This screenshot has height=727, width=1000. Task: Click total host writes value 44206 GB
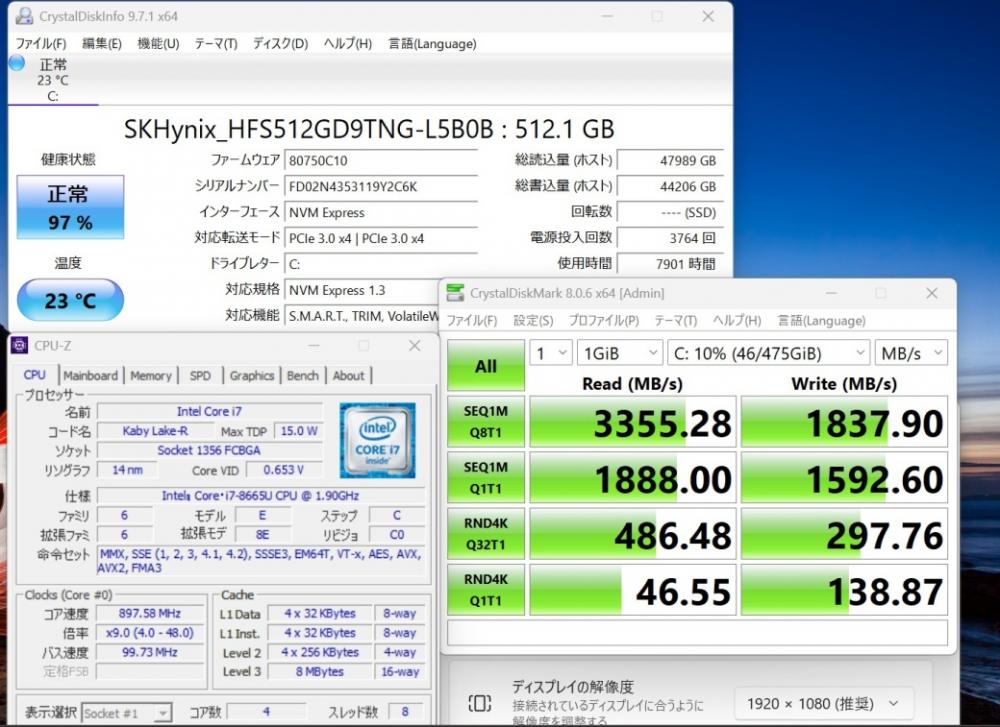point(670,186)
